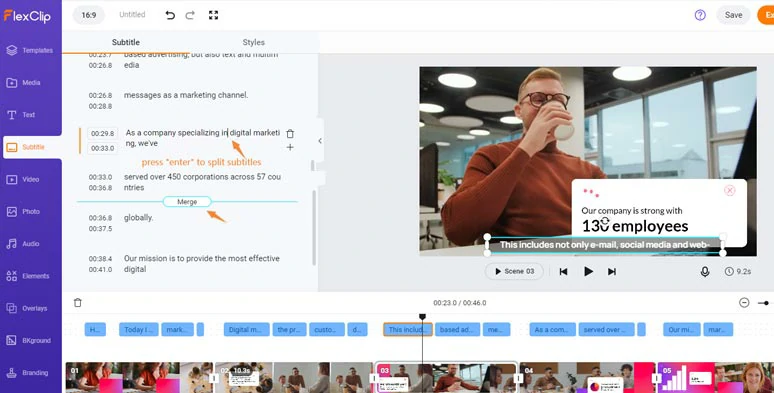Select subtitle clip 'based ad...' in timeline
Viewport: 774px width, 393px height.
click(457, 329)
